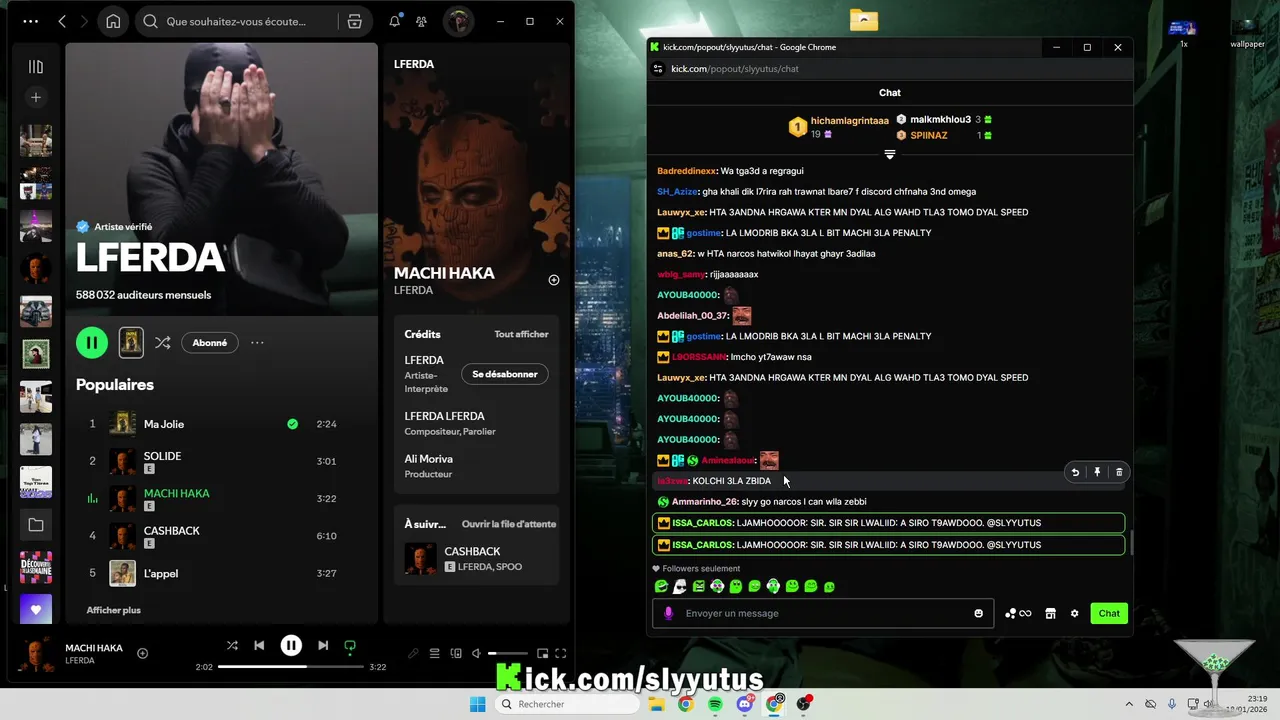Pause playback in the bottom player bar
Screen dimensions: 1280x720
click(x=291, y=646)
